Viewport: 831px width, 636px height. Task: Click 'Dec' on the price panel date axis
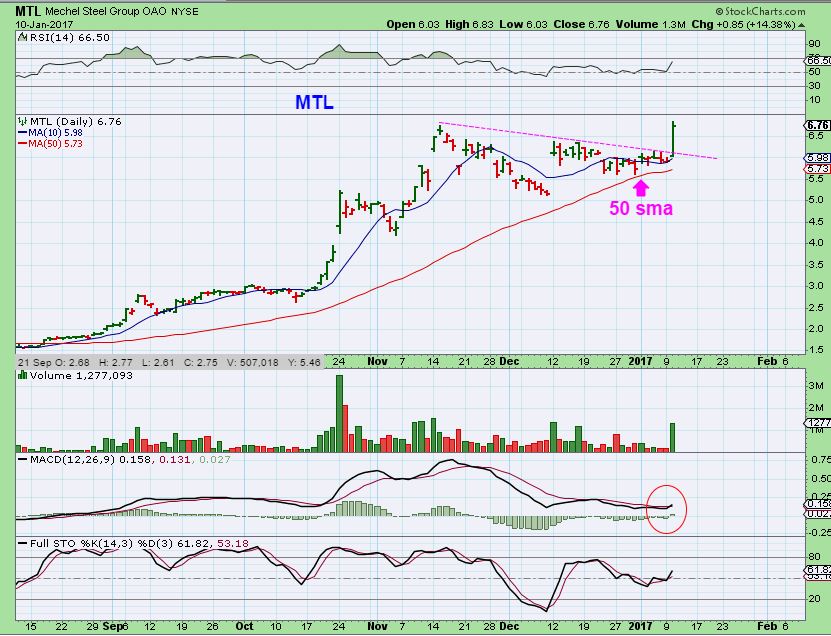pos(509,361)
